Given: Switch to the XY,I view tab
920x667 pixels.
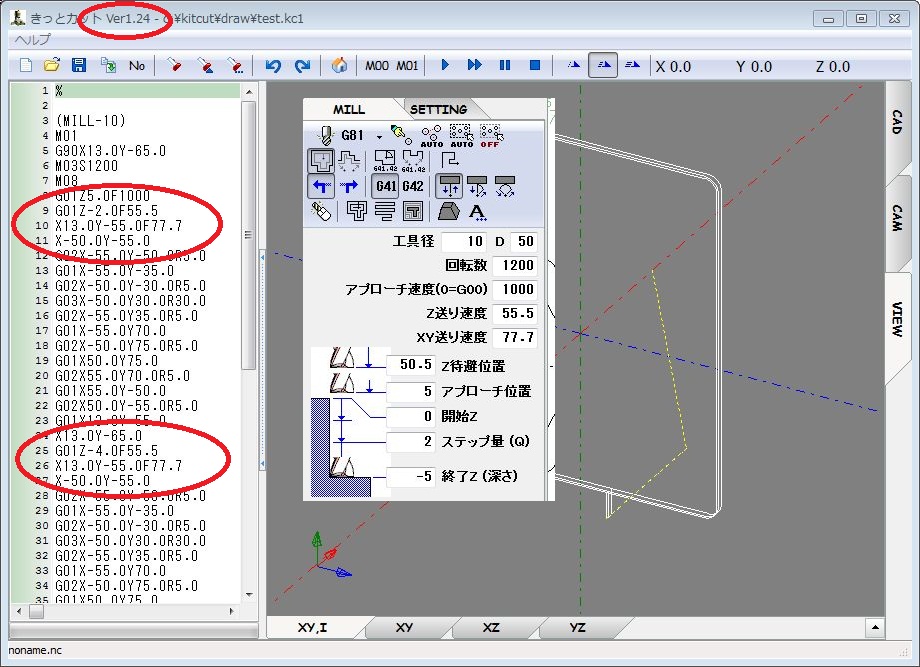Looking at the screenshot, I should (x=313, y=628).
